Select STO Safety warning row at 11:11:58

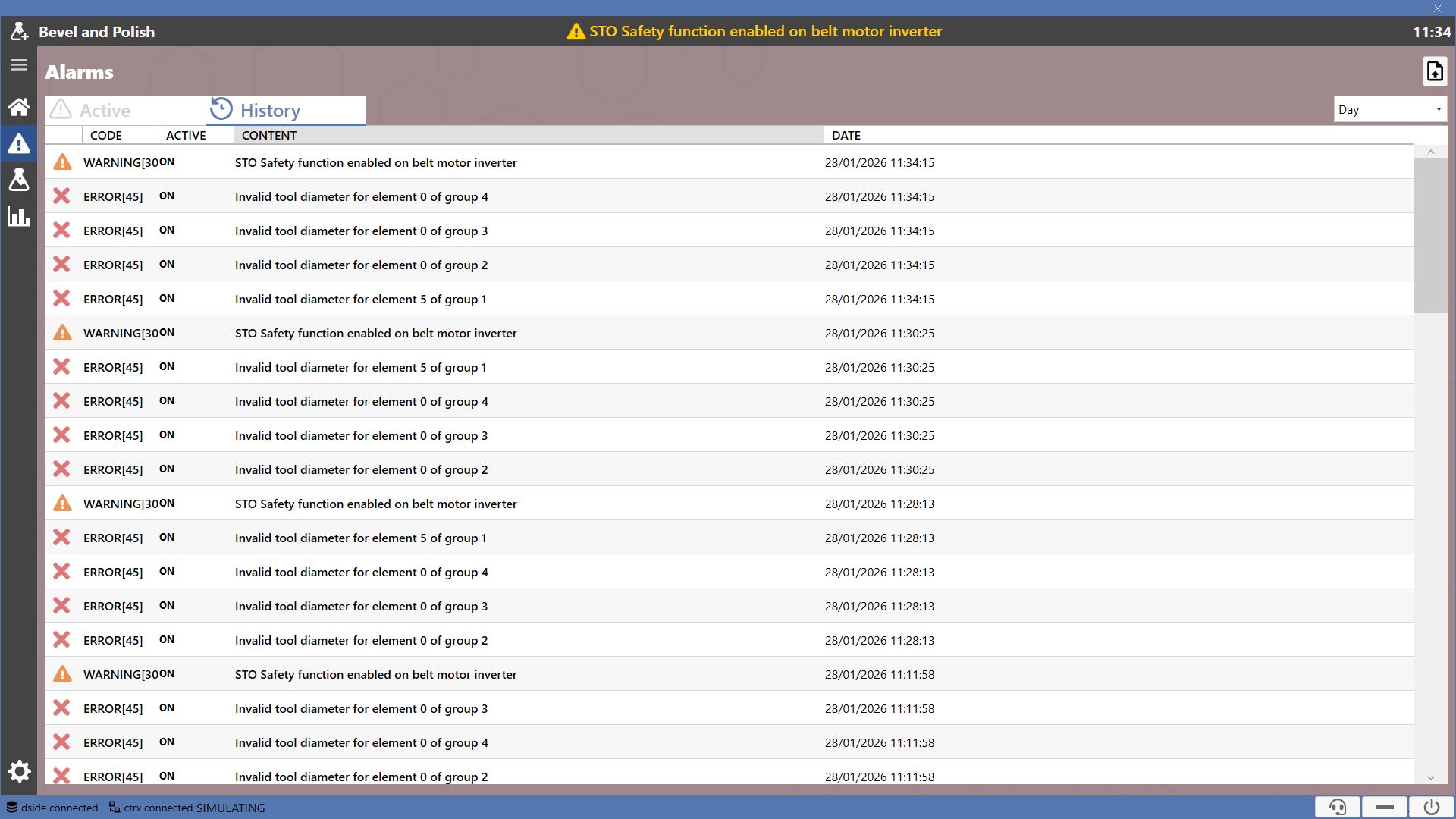pyautogui.click(x=730, y=673)
